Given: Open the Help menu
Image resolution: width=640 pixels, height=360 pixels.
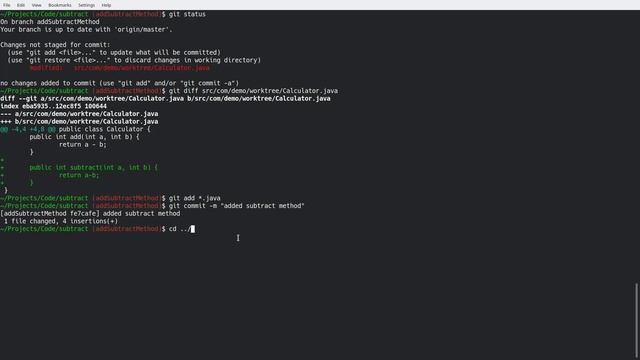Looking at the screenshot, I should [x=106, y=5].
